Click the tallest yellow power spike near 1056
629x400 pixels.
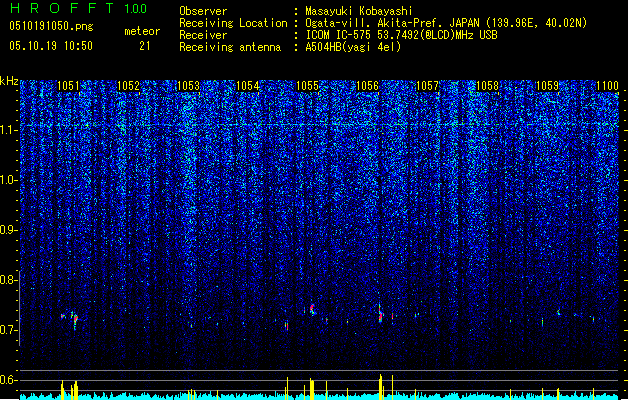(381, 386)
